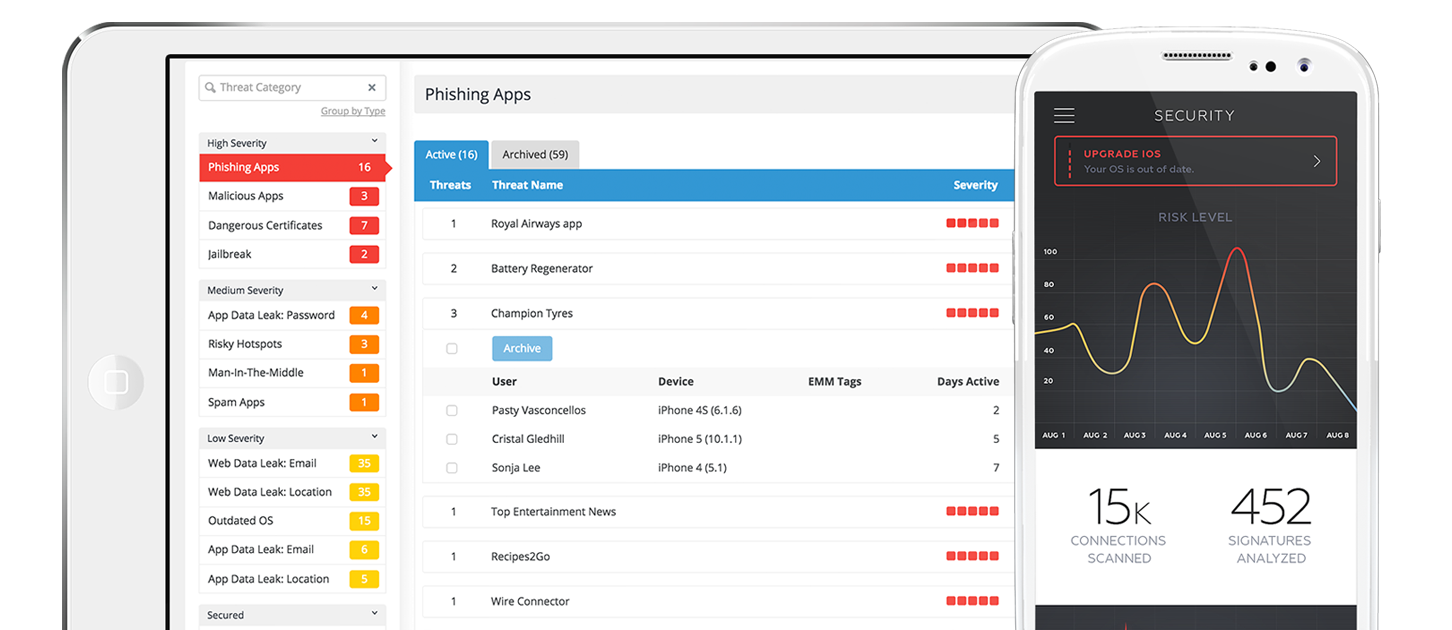Collapse the High Severity section
Viewport: 1452px width, 630px height.
click(375, 142)
